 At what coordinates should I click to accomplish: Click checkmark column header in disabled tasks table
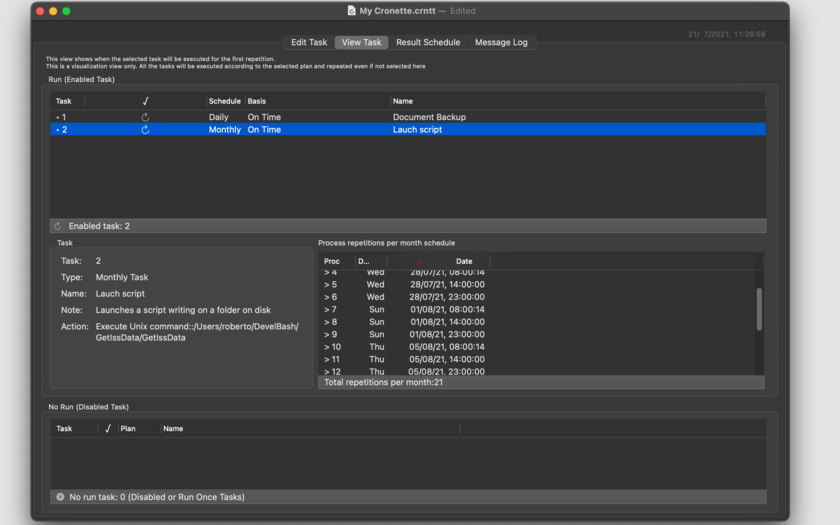pyautogui.click(x=108, y=428)
